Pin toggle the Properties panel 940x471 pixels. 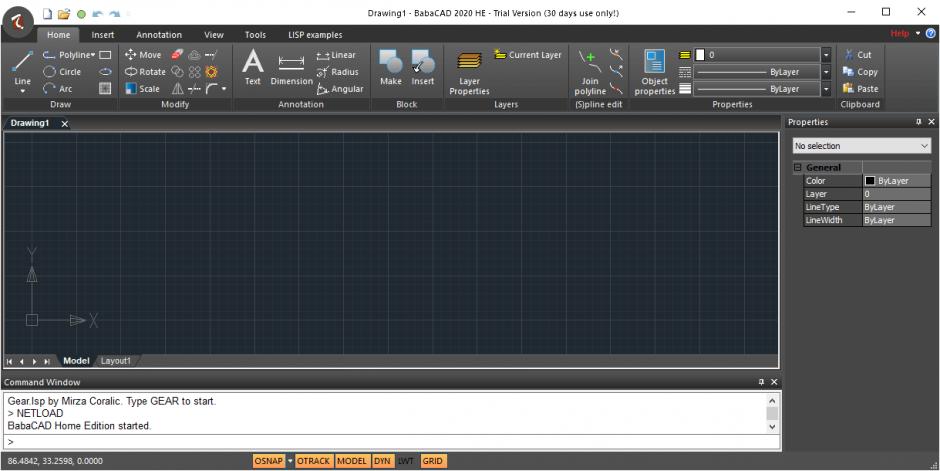[918, 122]
